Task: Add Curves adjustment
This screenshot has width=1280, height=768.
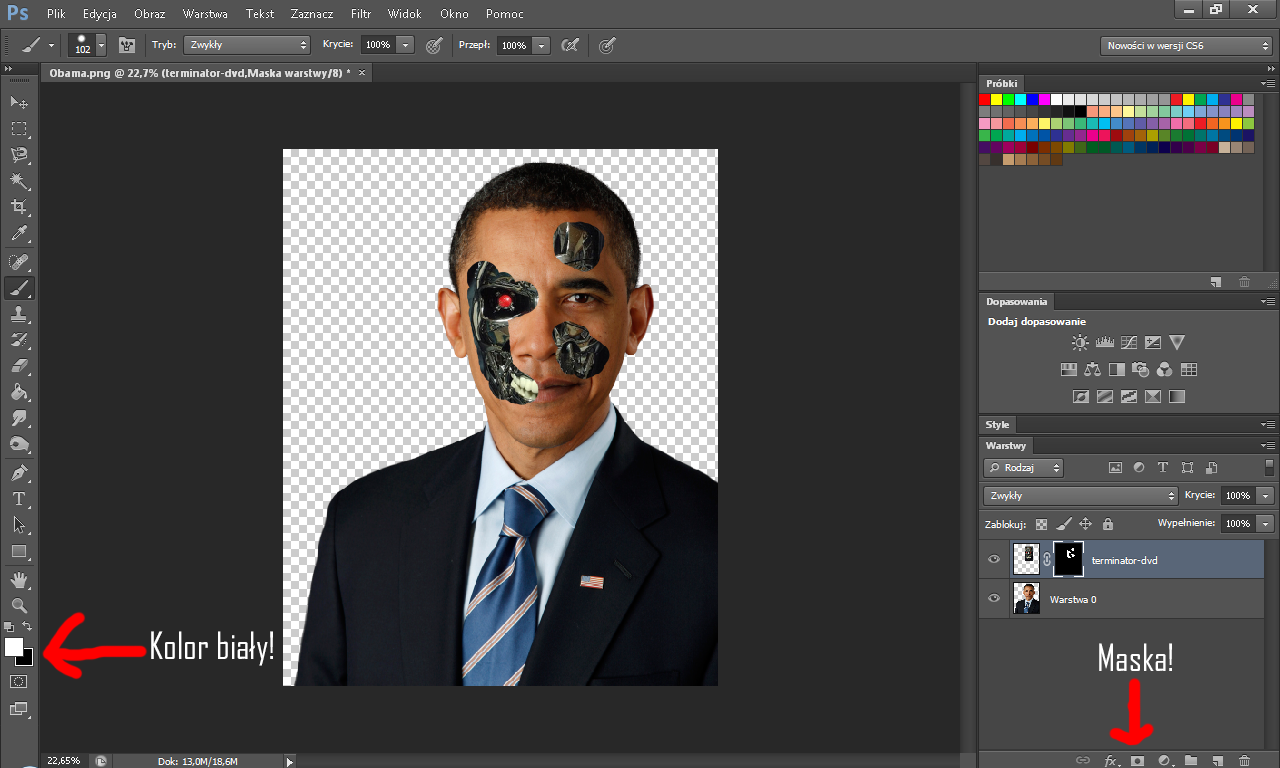Action: (1129, 343)
